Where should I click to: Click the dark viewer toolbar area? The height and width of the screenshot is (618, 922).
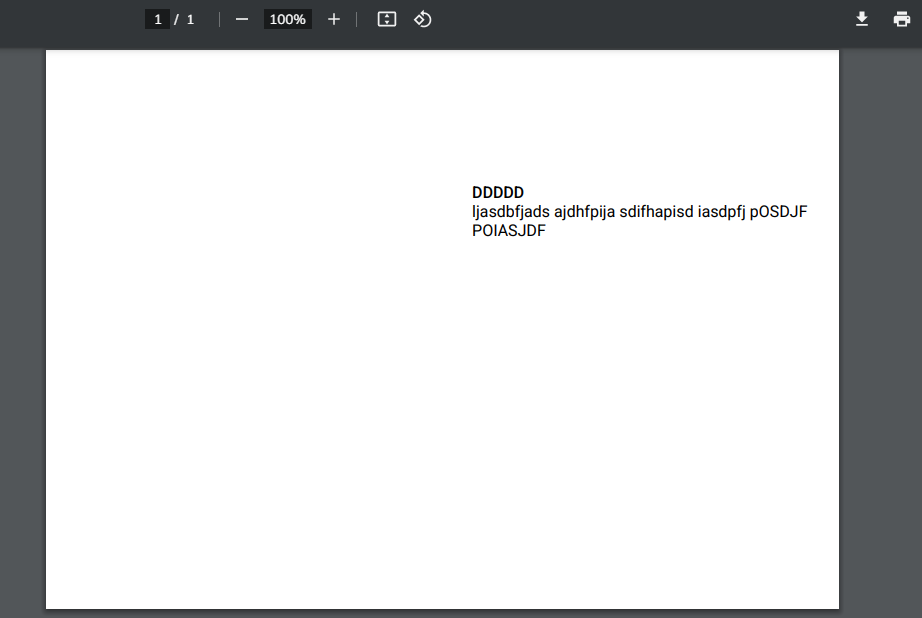click(600, 18)
